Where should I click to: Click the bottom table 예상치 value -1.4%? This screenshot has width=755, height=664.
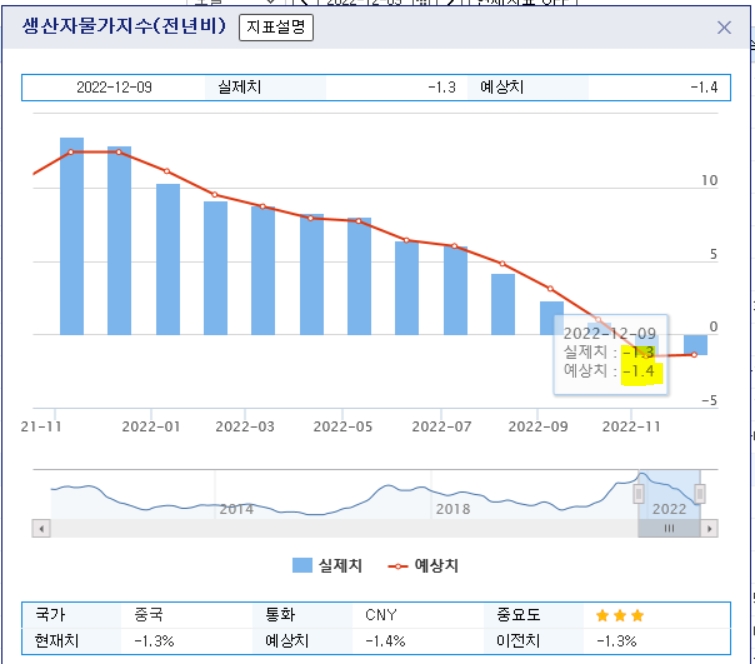click(x=385, y=641)
